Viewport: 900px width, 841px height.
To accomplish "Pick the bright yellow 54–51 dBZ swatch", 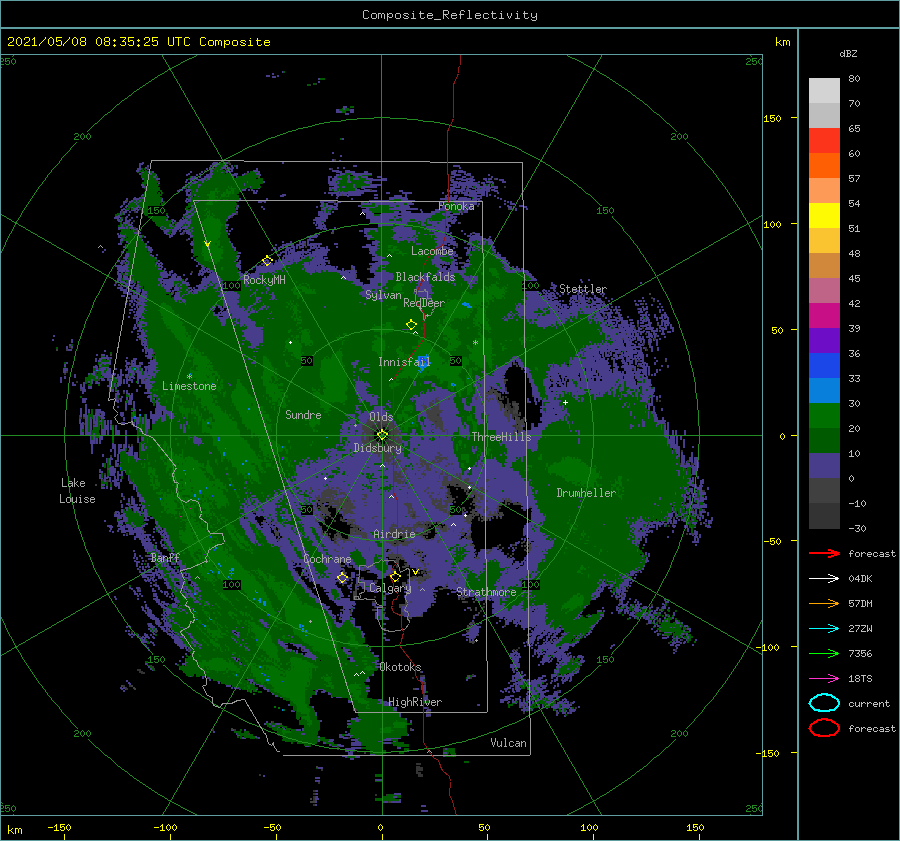I will pyautogui.click(x=824, y=216).
